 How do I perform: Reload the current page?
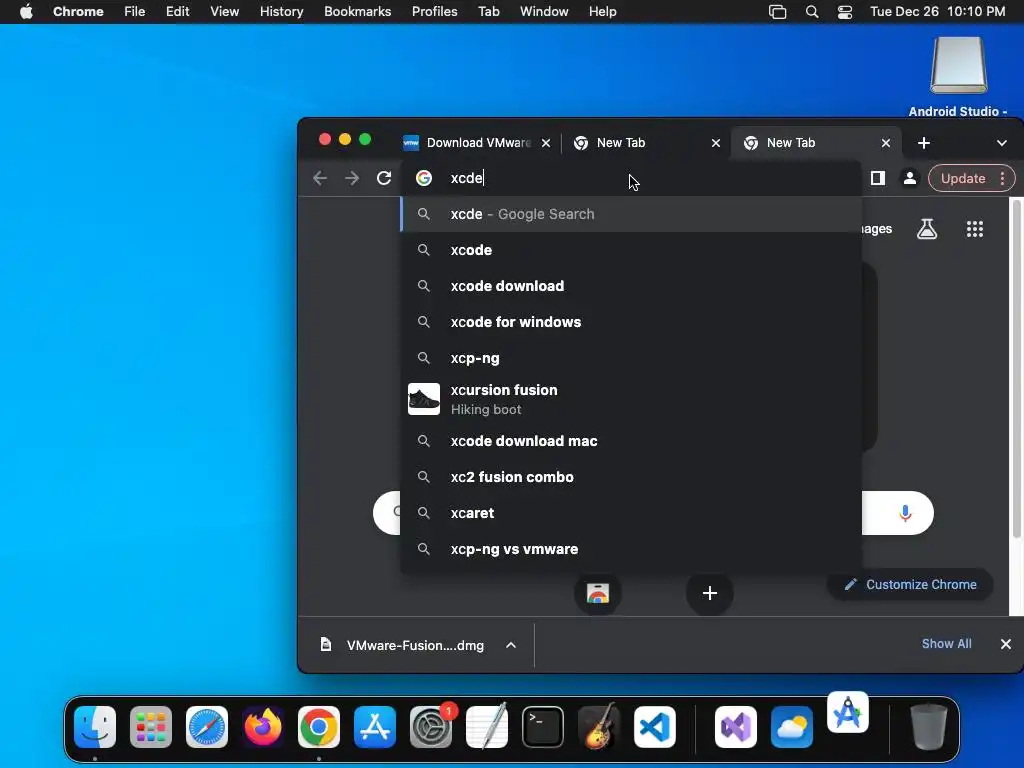click(x=384, y=178)
